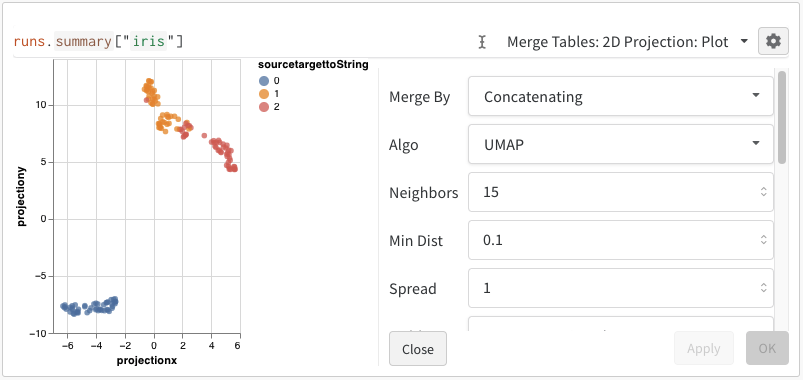
Task: Select the orange legend circle for 1
Action: pos(264,94)
